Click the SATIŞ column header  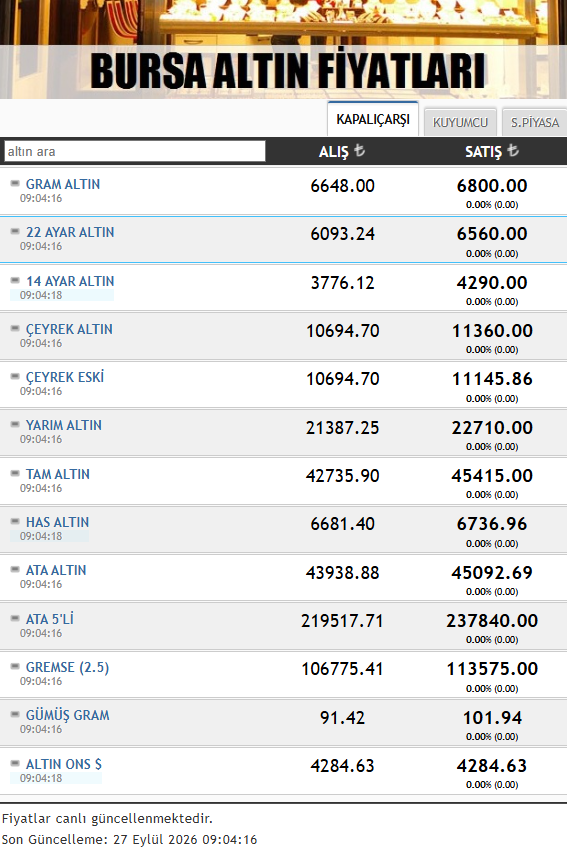click(x=492, y=151)
